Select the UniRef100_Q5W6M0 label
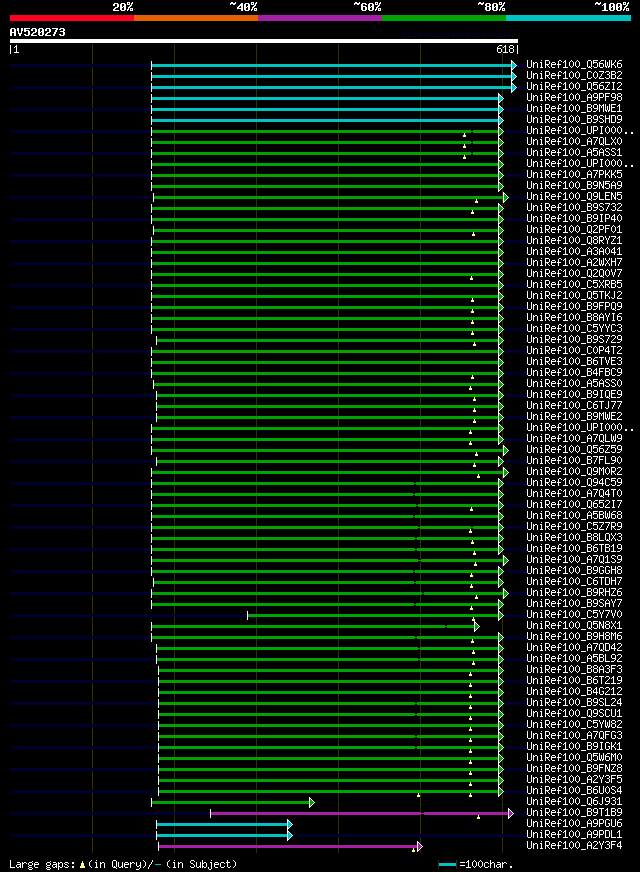The height and width of the screenshot is (872, 640). pyautogui.click(x=574, y=757)
